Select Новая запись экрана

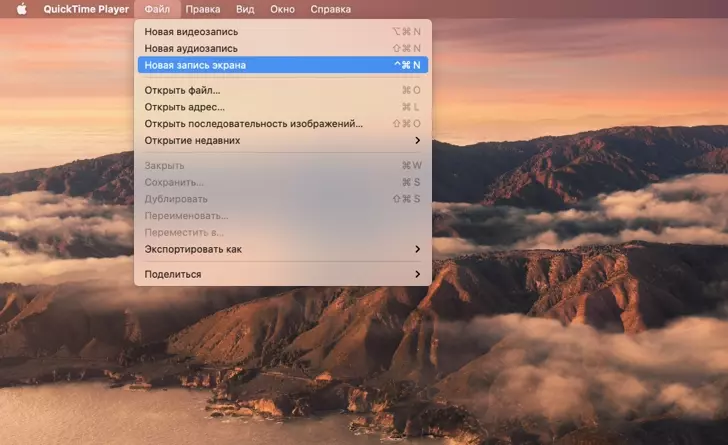[283, 65]
